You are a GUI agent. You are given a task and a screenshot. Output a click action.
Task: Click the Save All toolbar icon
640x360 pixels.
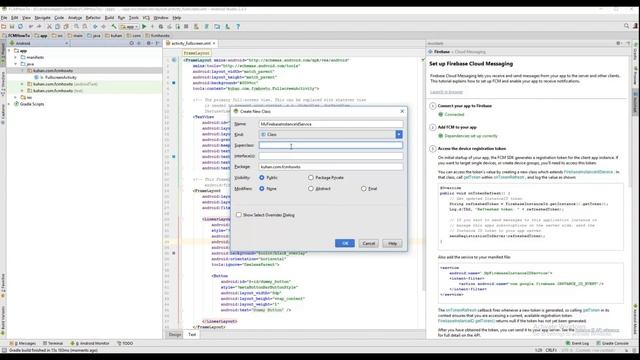tap(12, 27)
